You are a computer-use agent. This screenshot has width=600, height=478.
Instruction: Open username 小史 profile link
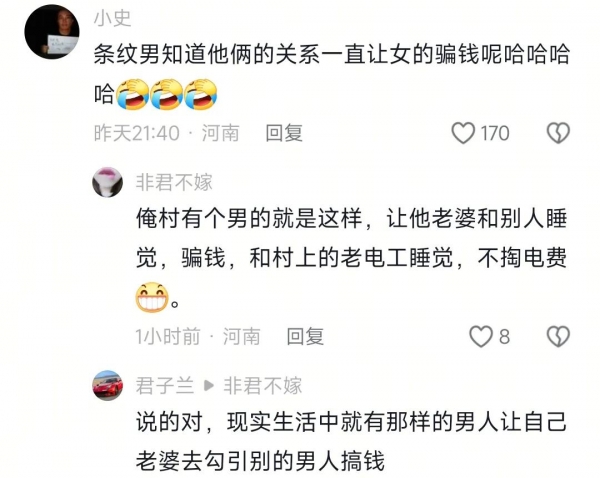point(112,18)
